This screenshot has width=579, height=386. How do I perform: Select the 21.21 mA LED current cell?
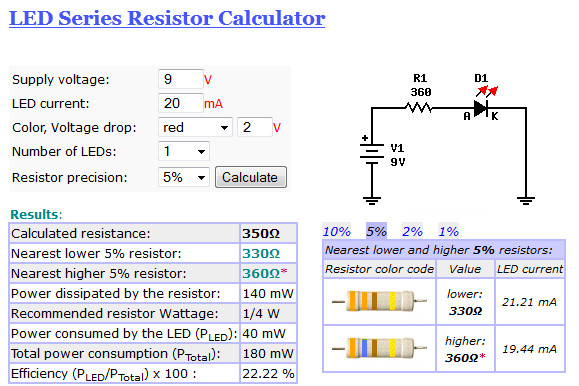tap(530, 302)
